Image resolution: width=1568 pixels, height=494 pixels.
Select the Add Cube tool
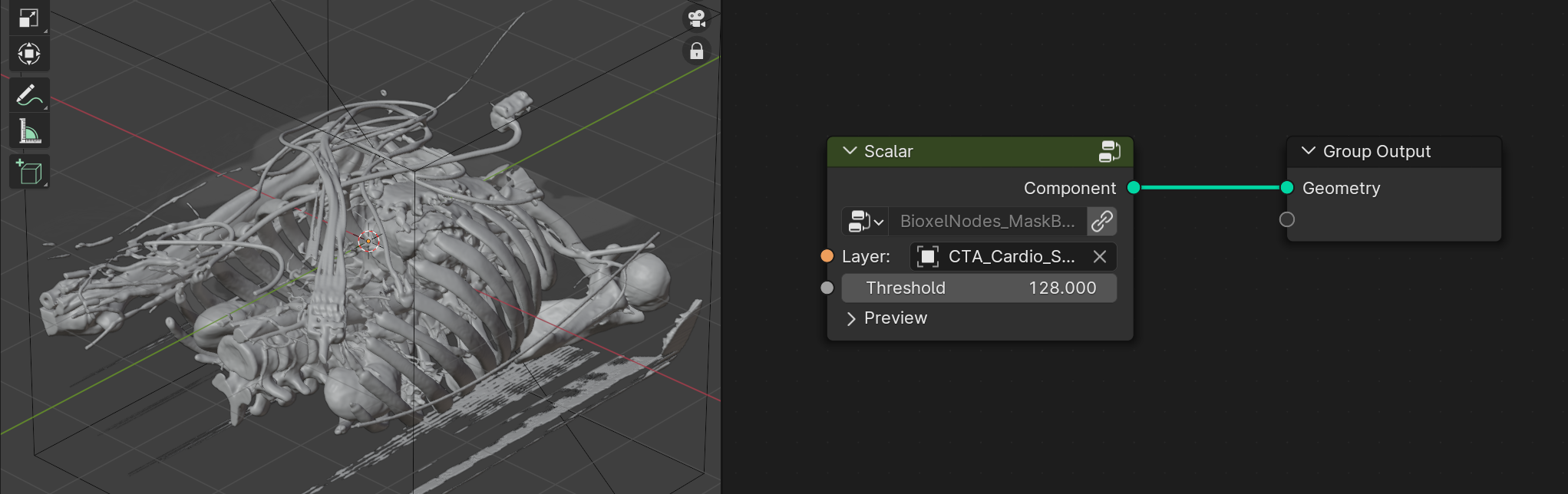pos(29,173)
